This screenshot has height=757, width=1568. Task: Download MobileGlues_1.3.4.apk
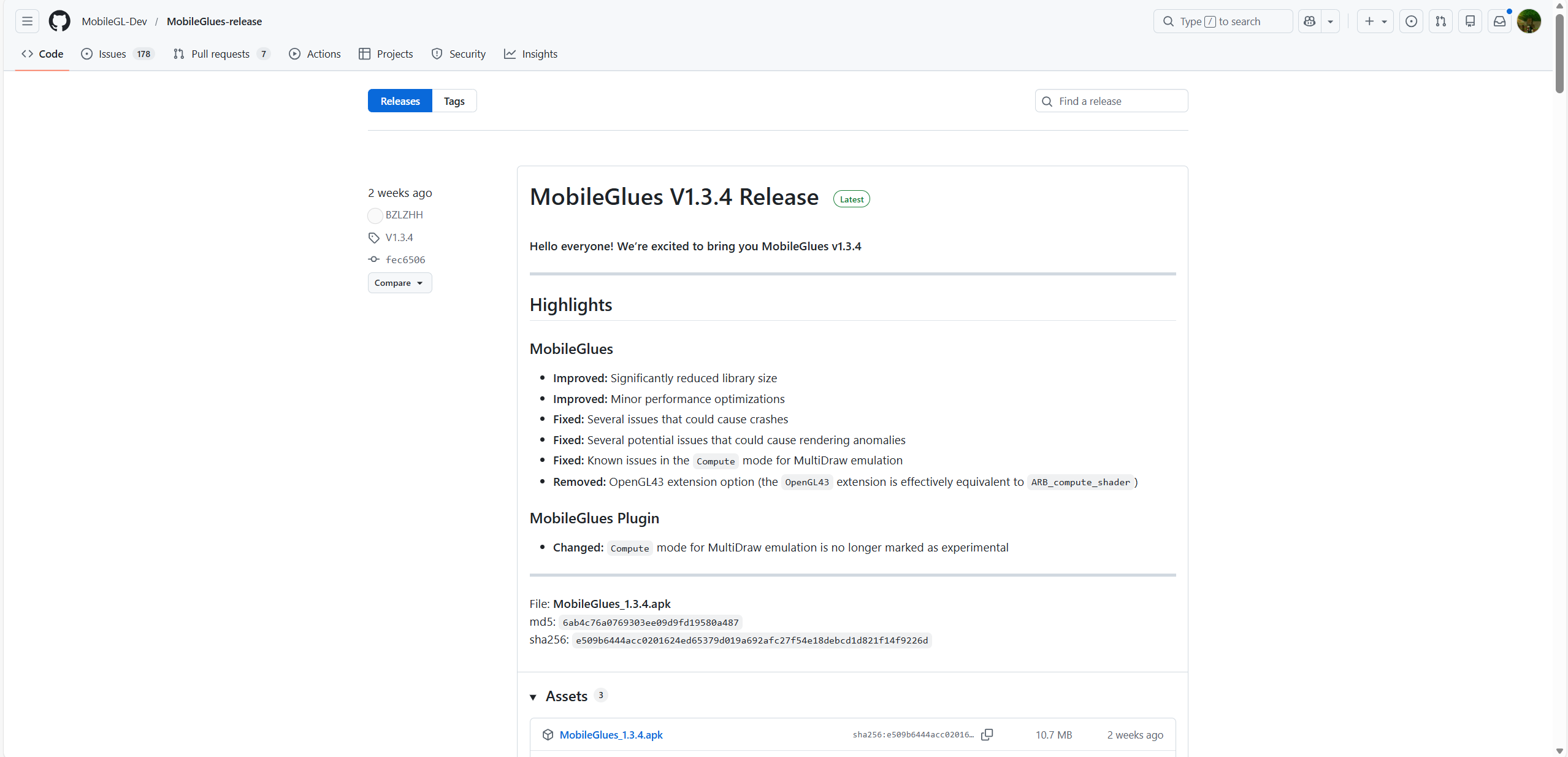tap(611, 734)
